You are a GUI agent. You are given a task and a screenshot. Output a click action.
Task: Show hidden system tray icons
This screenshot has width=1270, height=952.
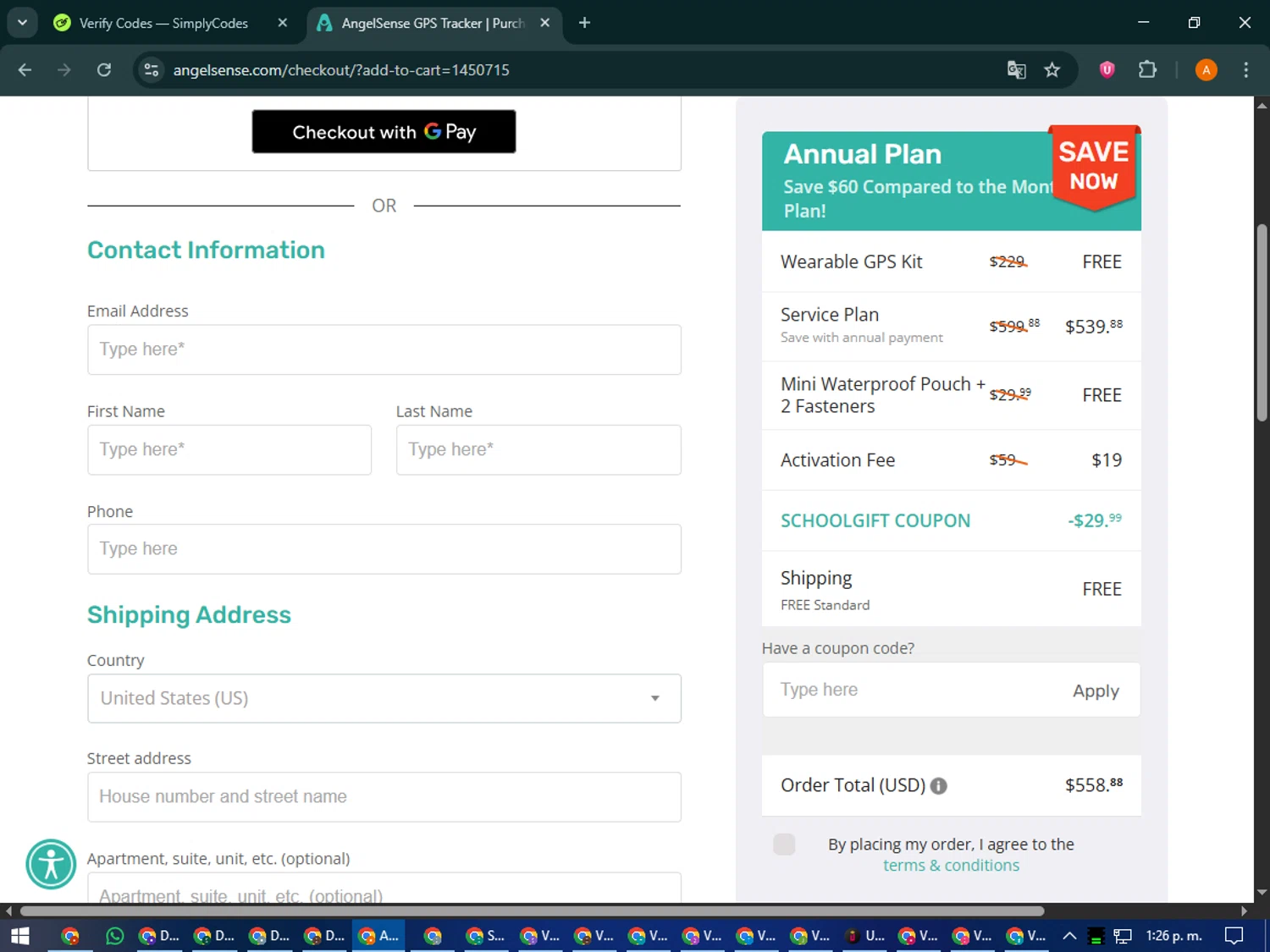(1069, 936)
